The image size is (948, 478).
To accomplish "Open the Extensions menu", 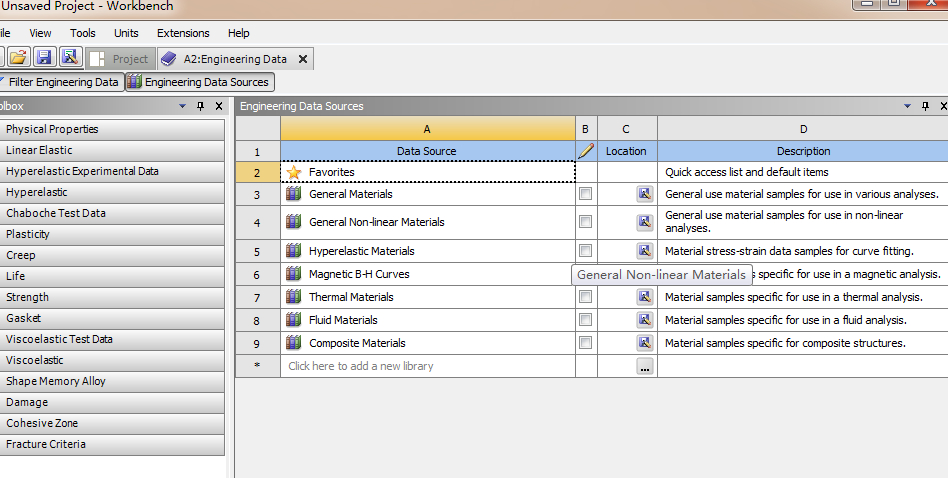I will point(183,33).
